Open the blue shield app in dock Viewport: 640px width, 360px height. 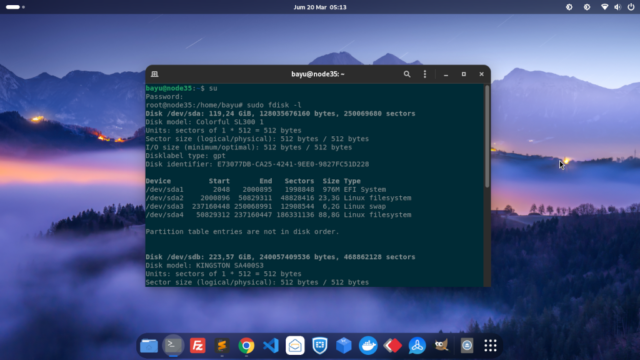pos(320,346)
